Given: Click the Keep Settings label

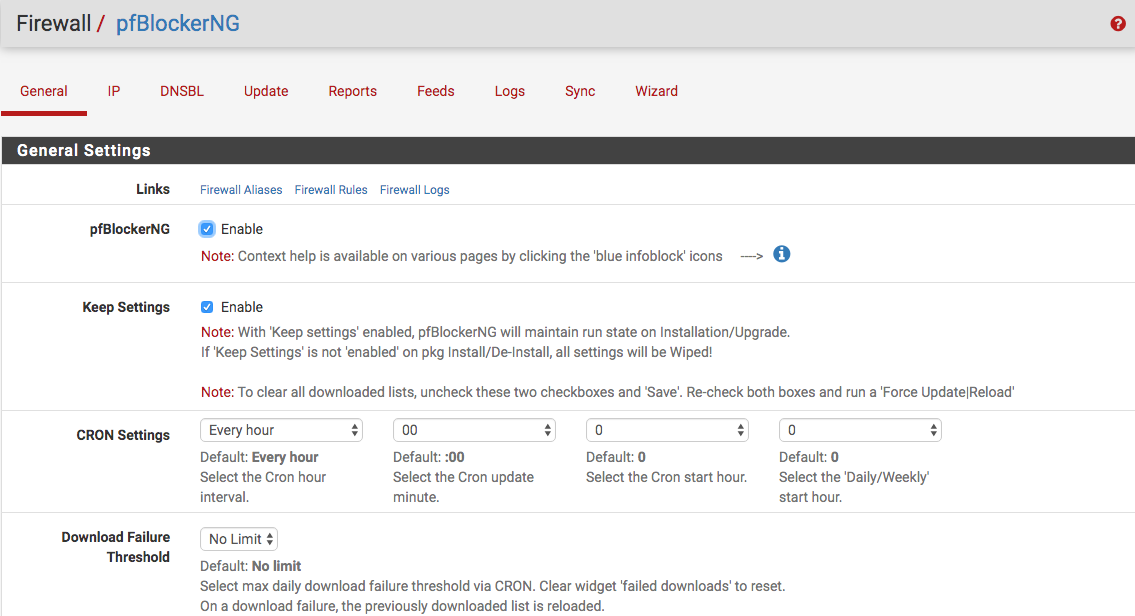Looking at the screenshot, I should 126,307.
